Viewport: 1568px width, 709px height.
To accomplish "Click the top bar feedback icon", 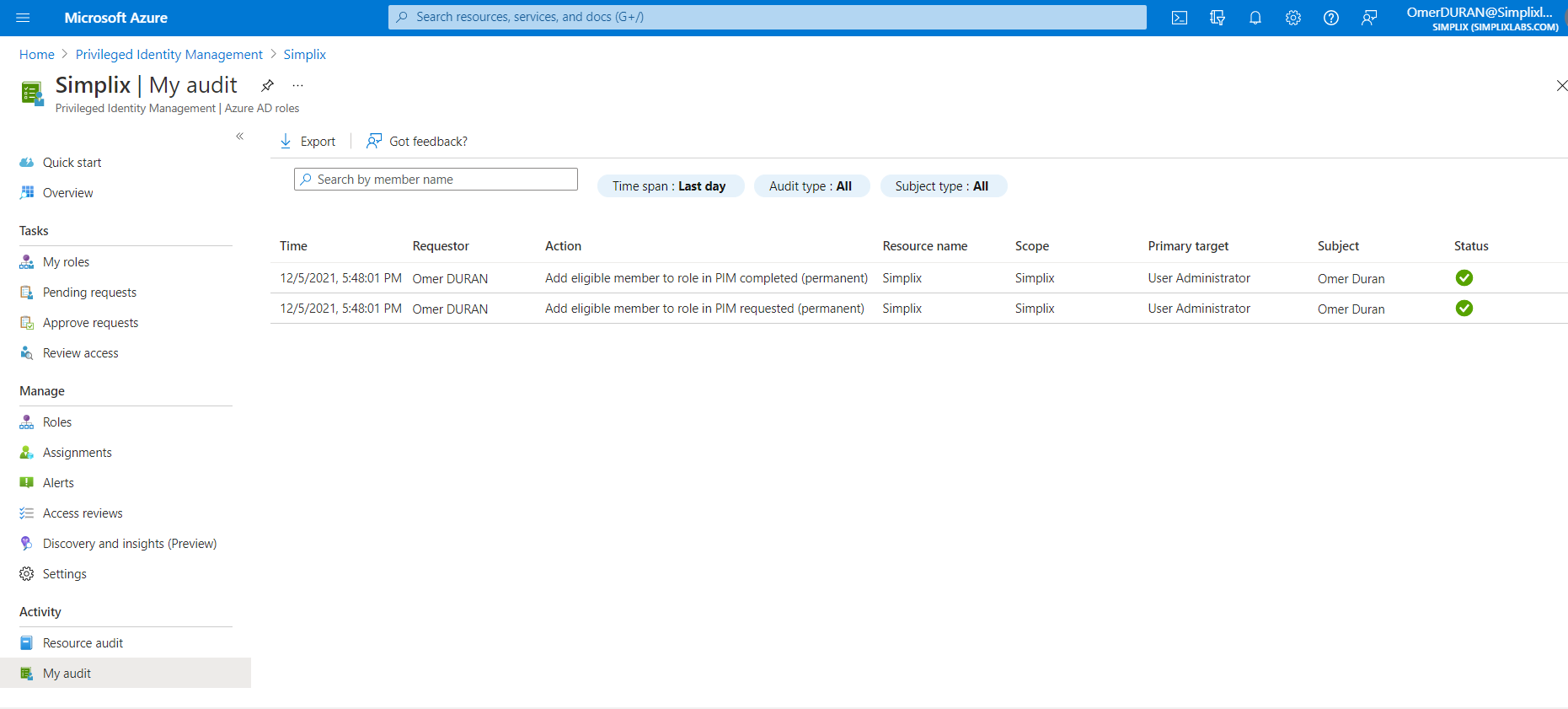I will 1369,18.
